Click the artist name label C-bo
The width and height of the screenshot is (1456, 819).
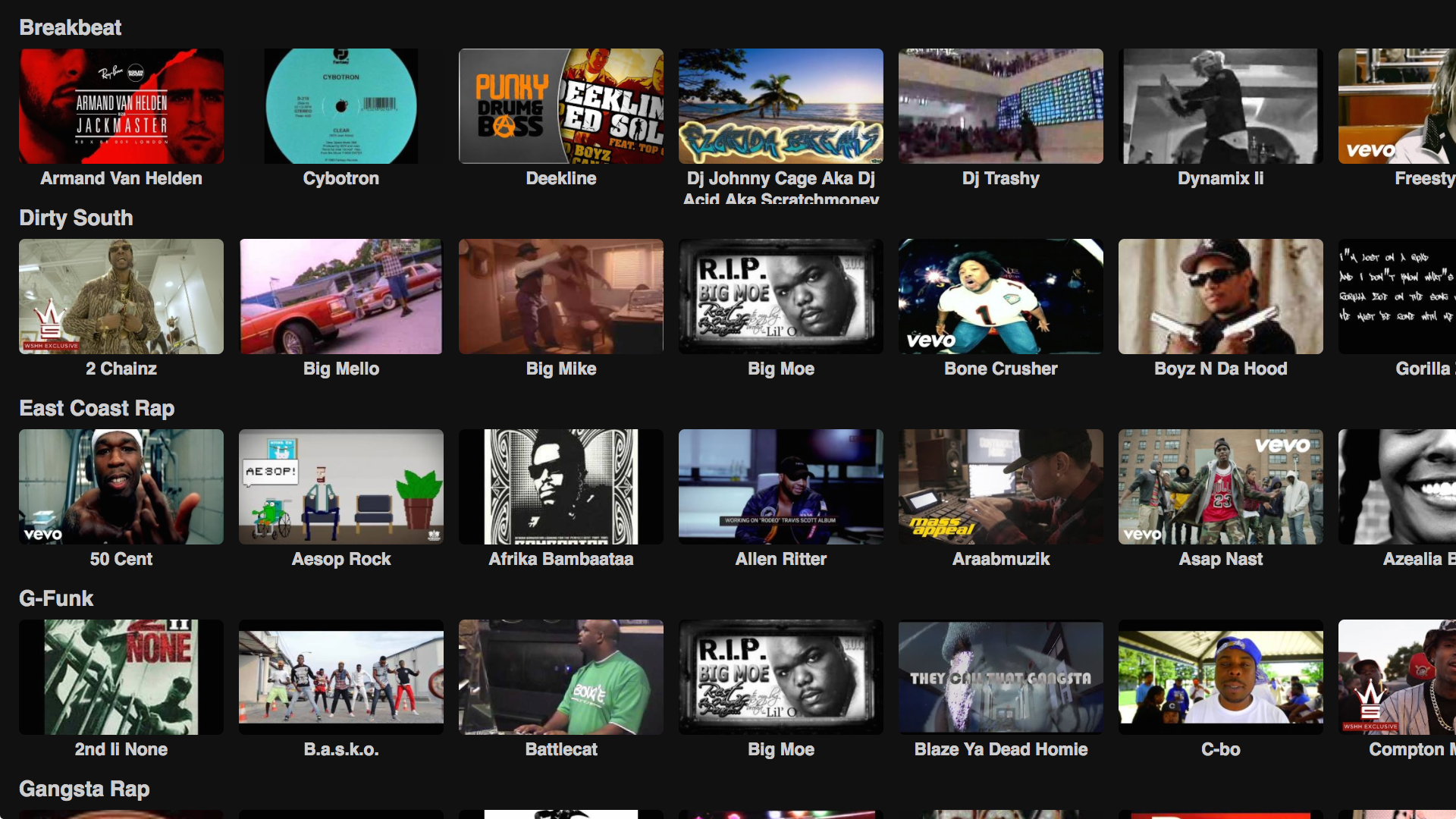tap(1220, 749)
